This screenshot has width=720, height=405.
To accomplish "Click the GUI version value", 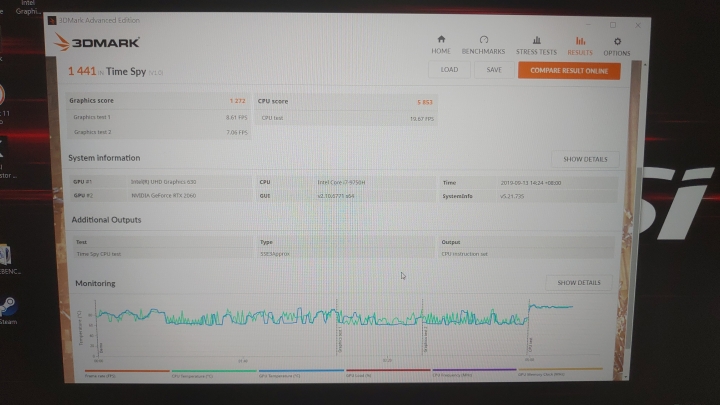I will (336, 196).
